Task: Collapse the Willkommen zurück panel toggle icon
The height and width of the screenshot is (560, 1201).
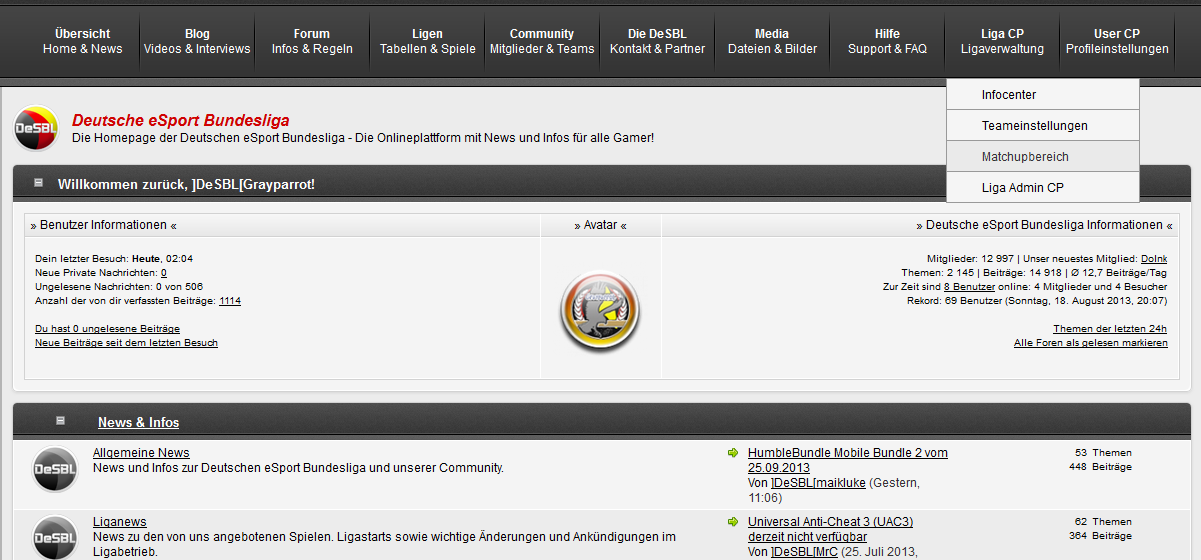Action: 39,183
